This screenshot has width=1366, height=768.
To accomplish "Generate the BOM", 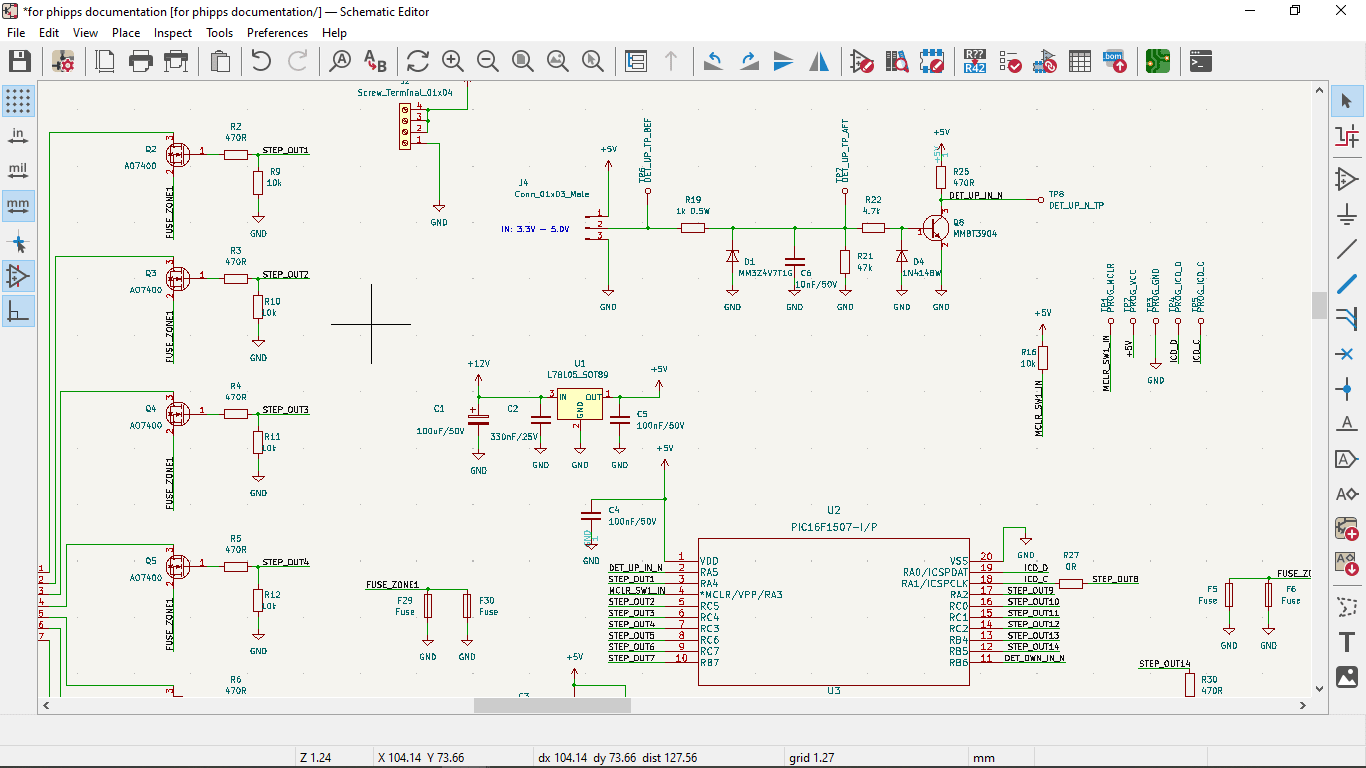I will point(1114,61).
